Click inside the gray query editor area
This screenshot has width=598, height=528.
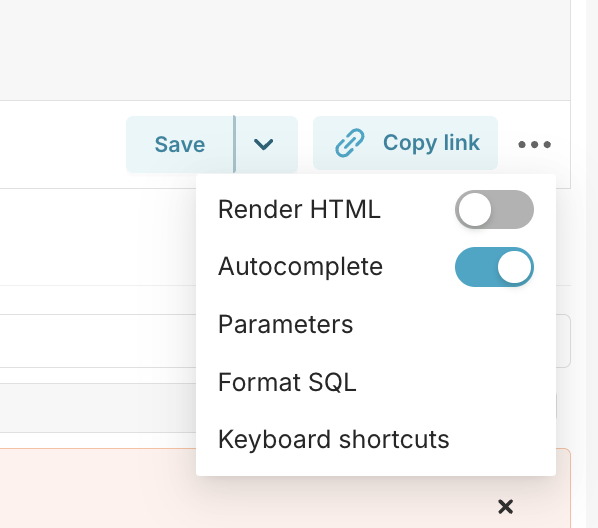285,50
